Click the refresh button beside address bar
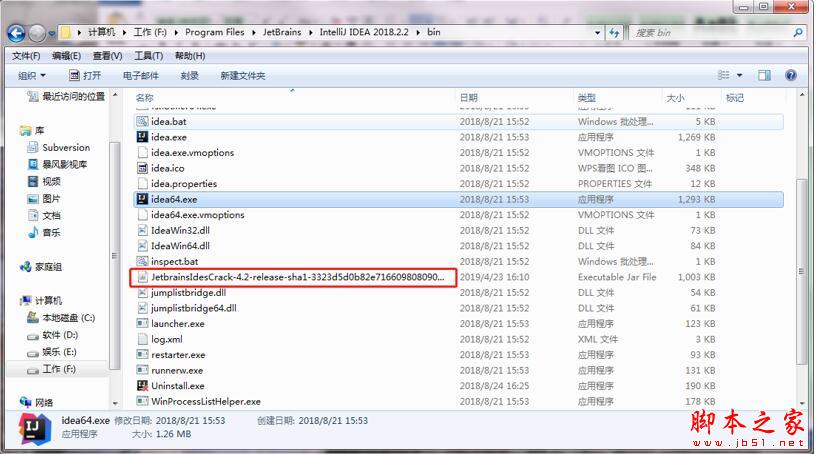The width and height of the screenshot is (816, 454). pos(615,33)
